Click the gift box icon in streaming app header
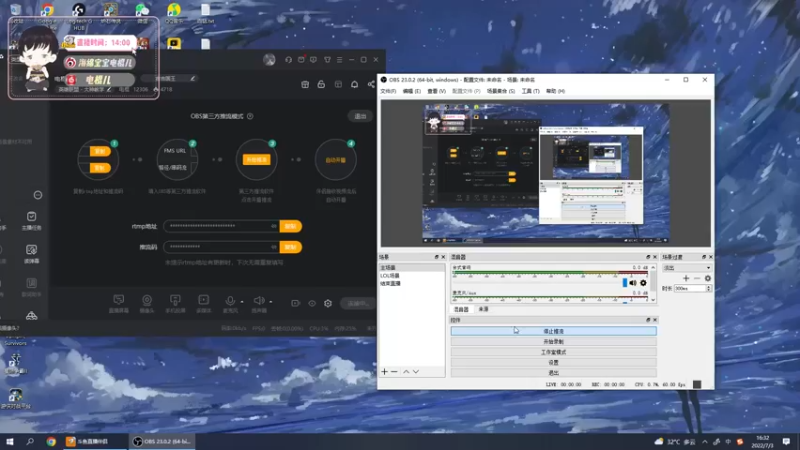The image size is (800, 450). coord(305,84)
